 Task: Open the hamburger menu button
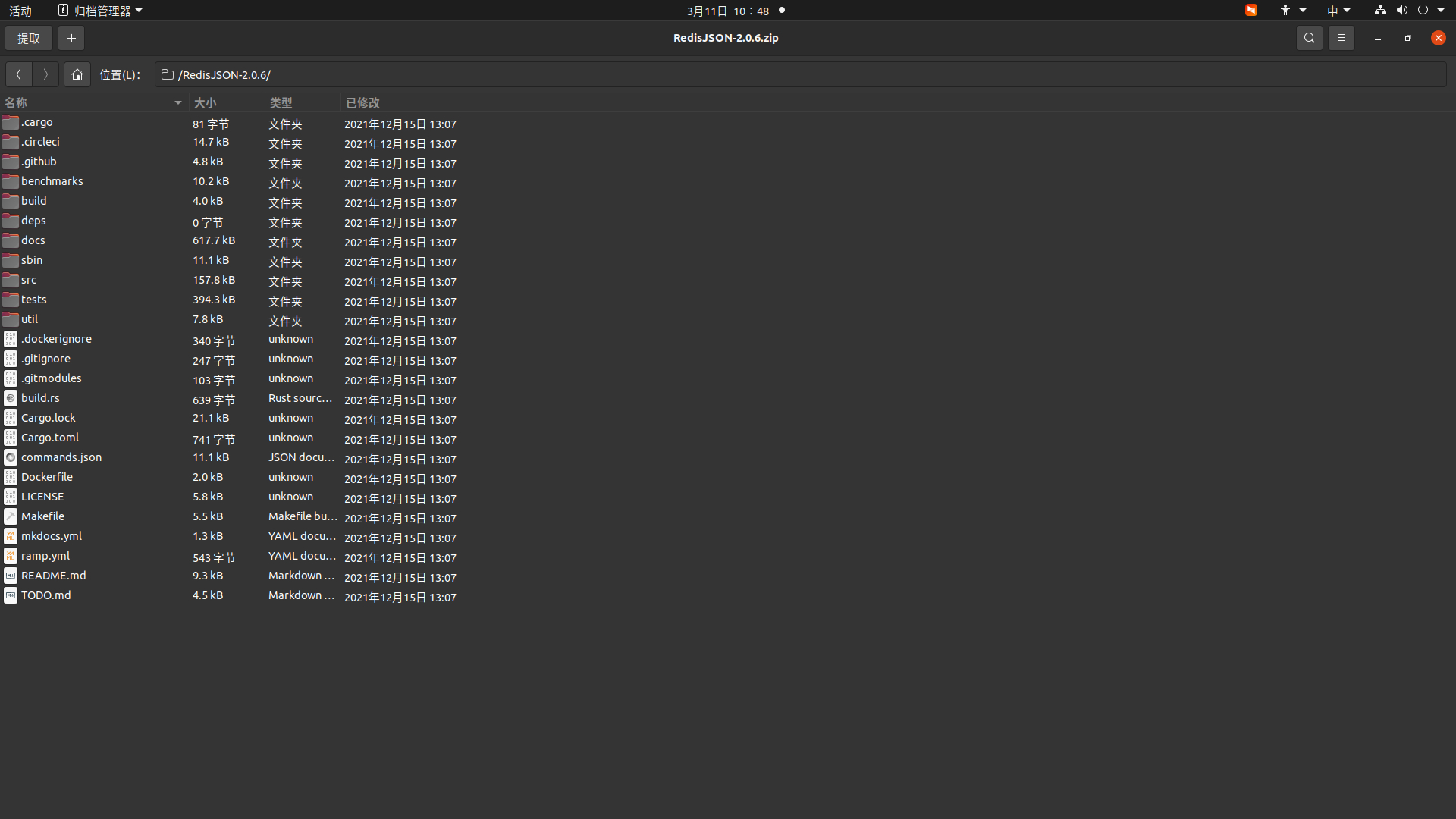[1341, 38]
